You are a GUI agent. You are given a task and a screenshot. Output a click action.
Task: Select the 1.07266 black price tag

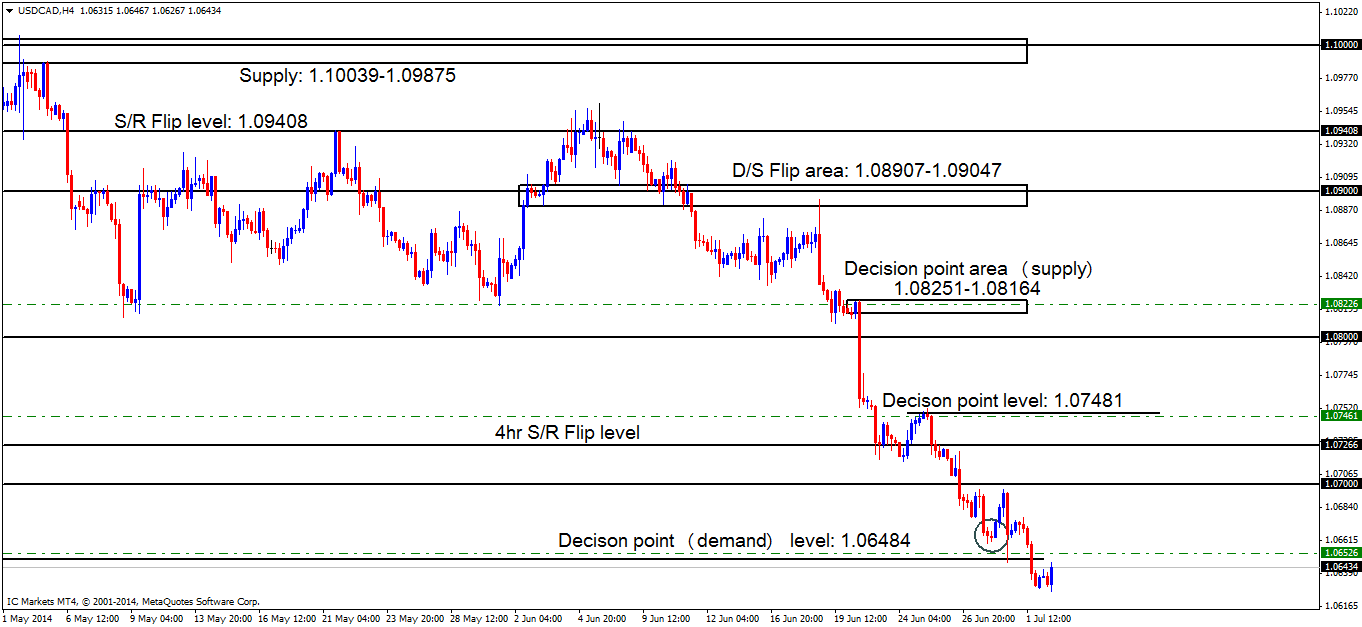pos(1341,444)
